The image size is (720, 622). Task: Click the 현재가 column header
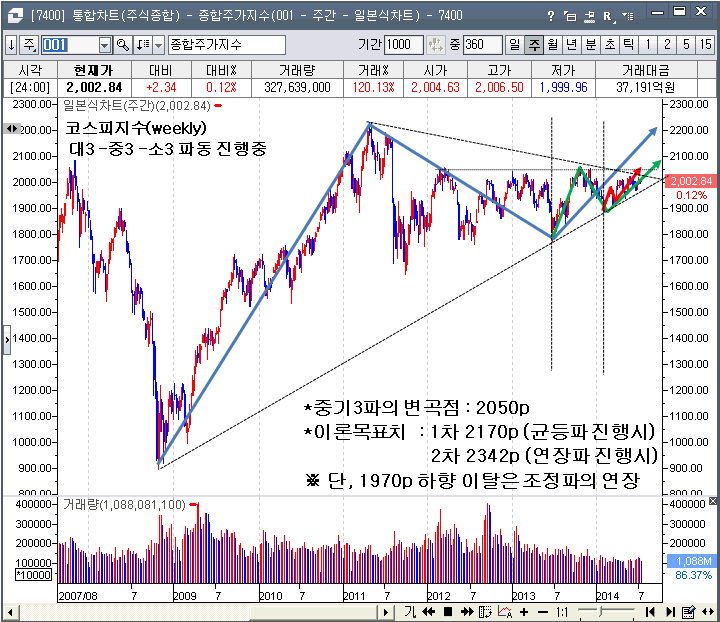[94, 70]
